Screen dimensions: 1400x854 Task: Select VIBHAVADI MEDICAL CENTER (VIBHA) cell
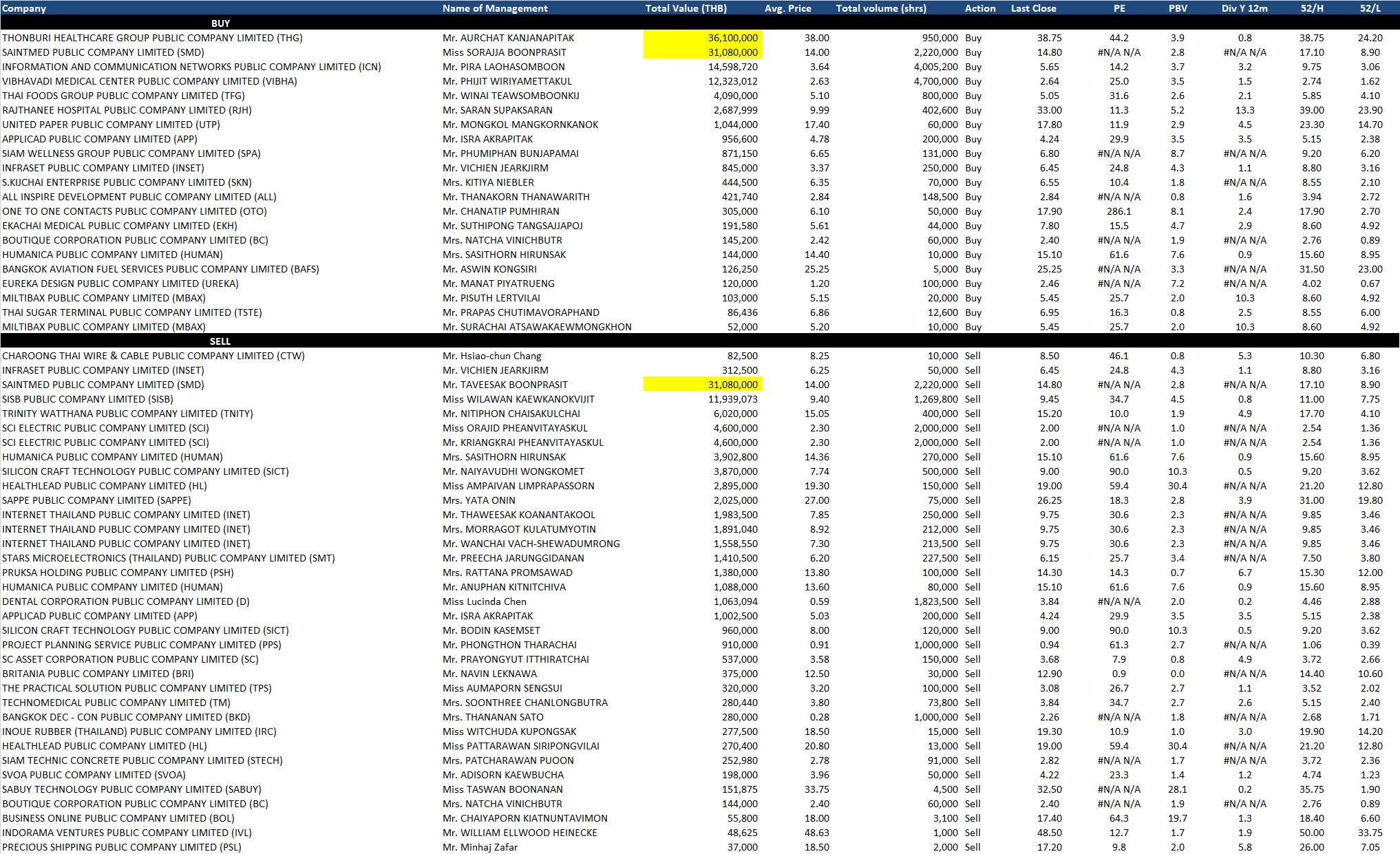tap(149, 81)
